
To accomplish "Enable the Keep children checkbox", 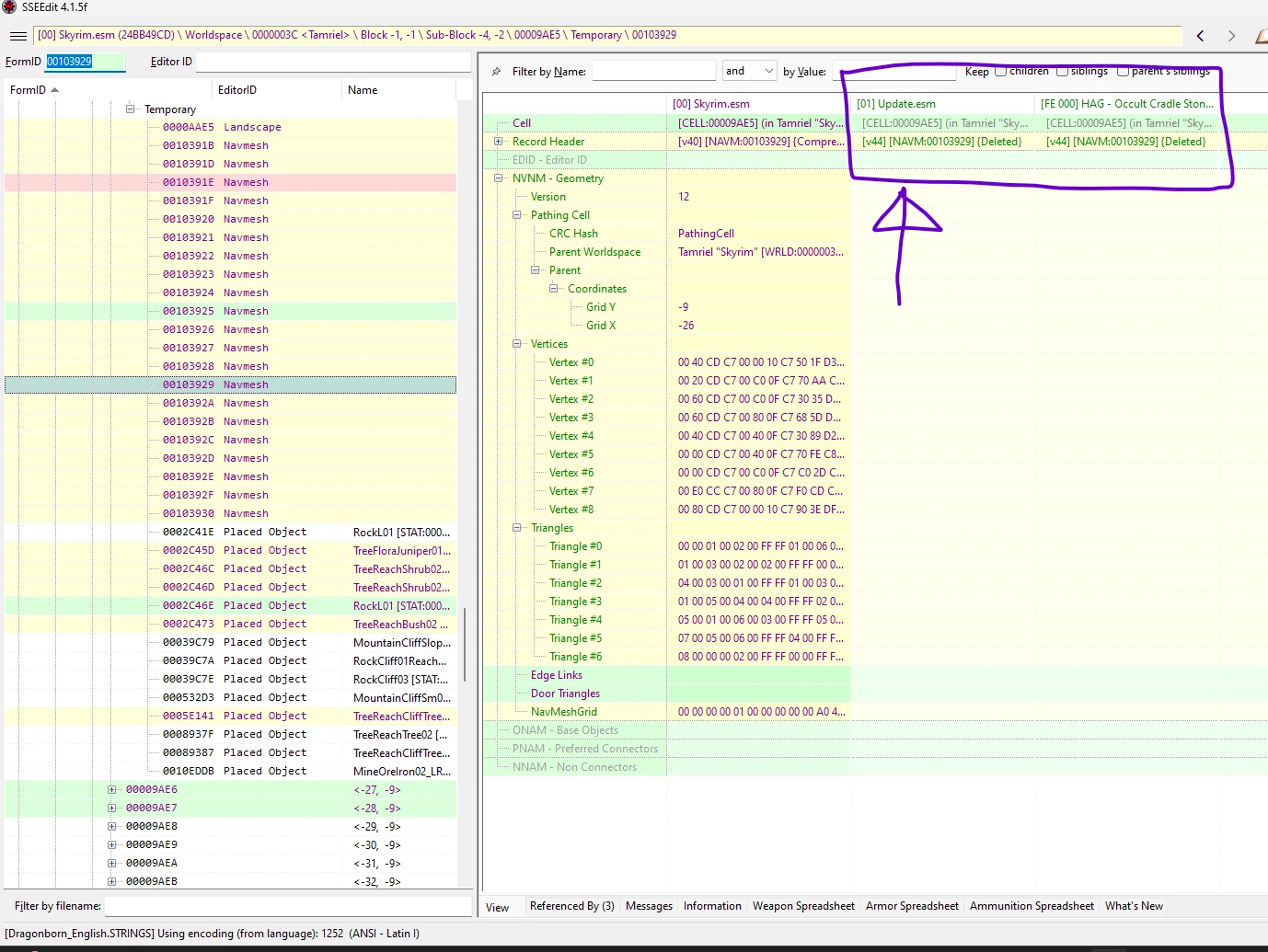I will click(1000, 71).
